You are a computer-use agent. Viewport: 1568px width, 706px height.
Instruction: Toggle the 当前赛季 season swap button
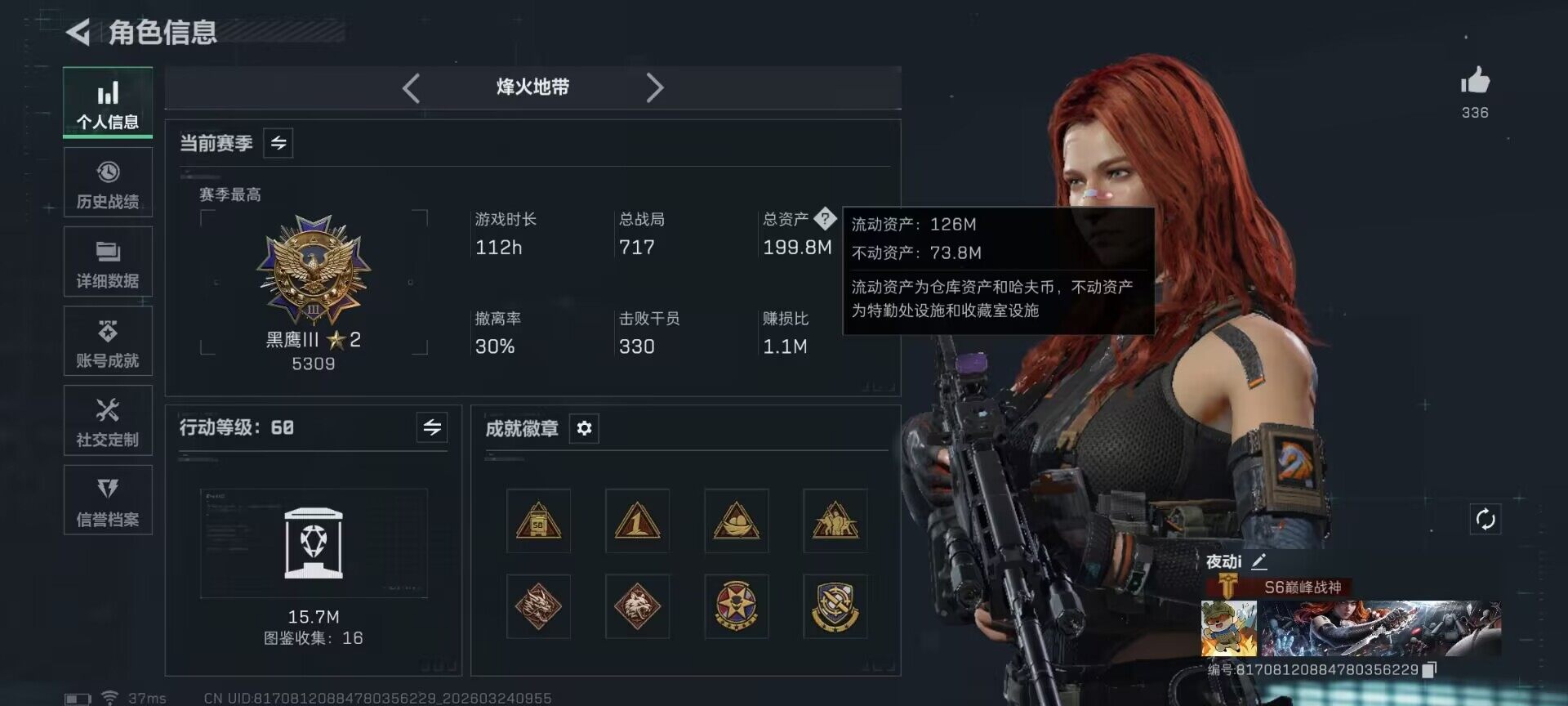tap(278, 144)
